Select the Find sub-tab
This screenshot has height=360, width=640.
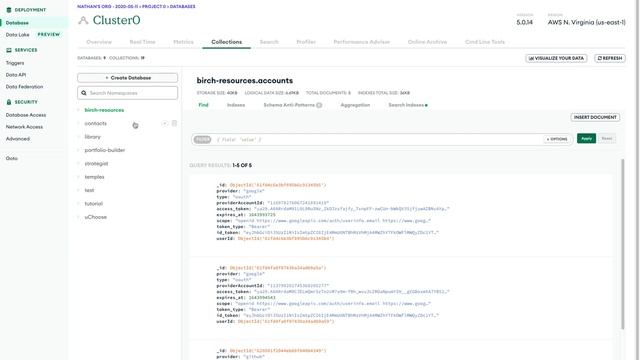point(203,105)
